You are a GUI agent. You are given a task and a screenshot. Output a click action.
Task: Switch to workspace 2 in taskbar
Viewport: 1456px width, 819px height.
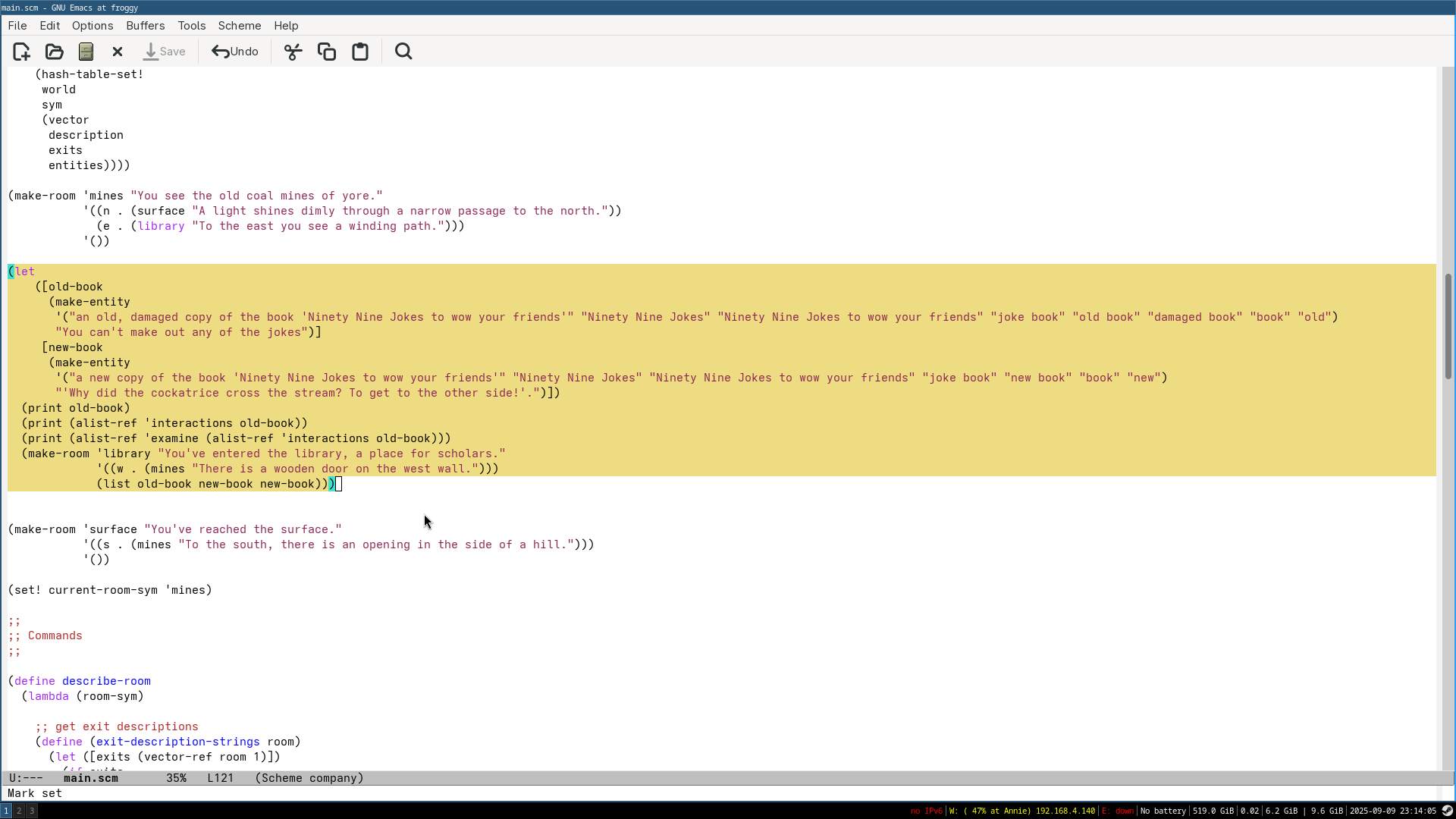point(19,811)
